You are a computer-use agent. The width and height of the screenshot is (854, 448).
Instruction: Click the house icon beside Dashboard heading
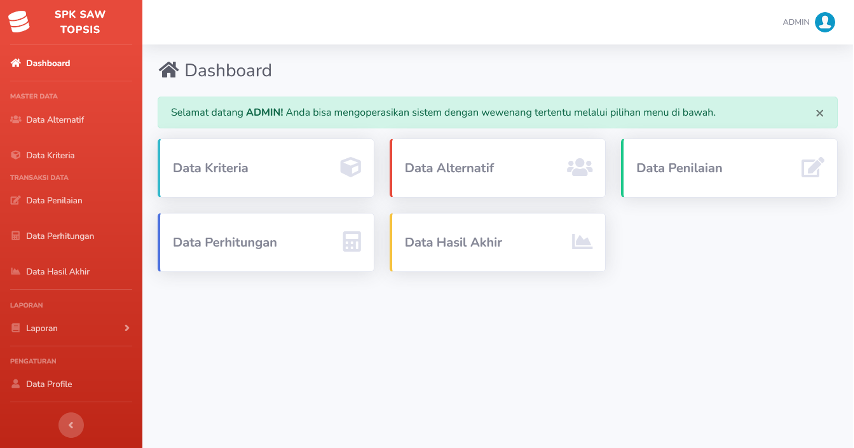[x=169, y=70]
